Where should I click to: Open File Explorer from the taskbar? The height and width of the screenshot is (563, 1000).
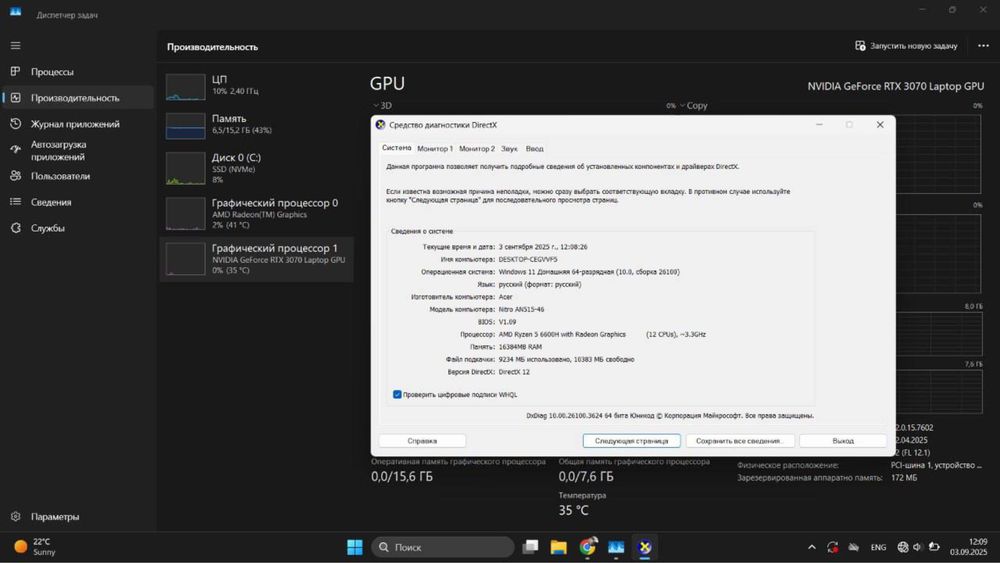[x=559, y=547]
